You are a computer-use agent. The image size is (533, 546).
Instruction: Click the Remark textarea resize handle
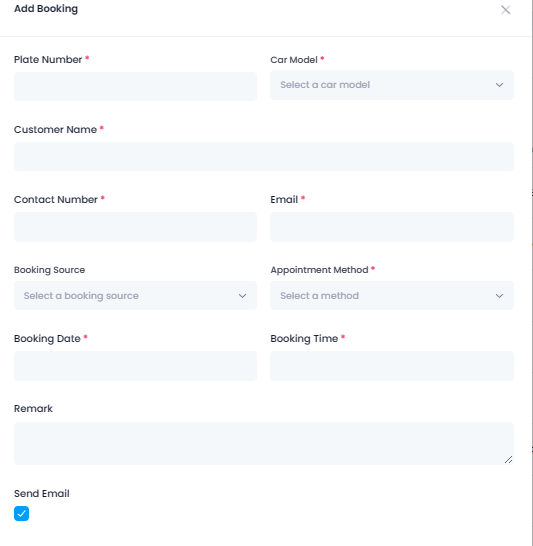508,460
